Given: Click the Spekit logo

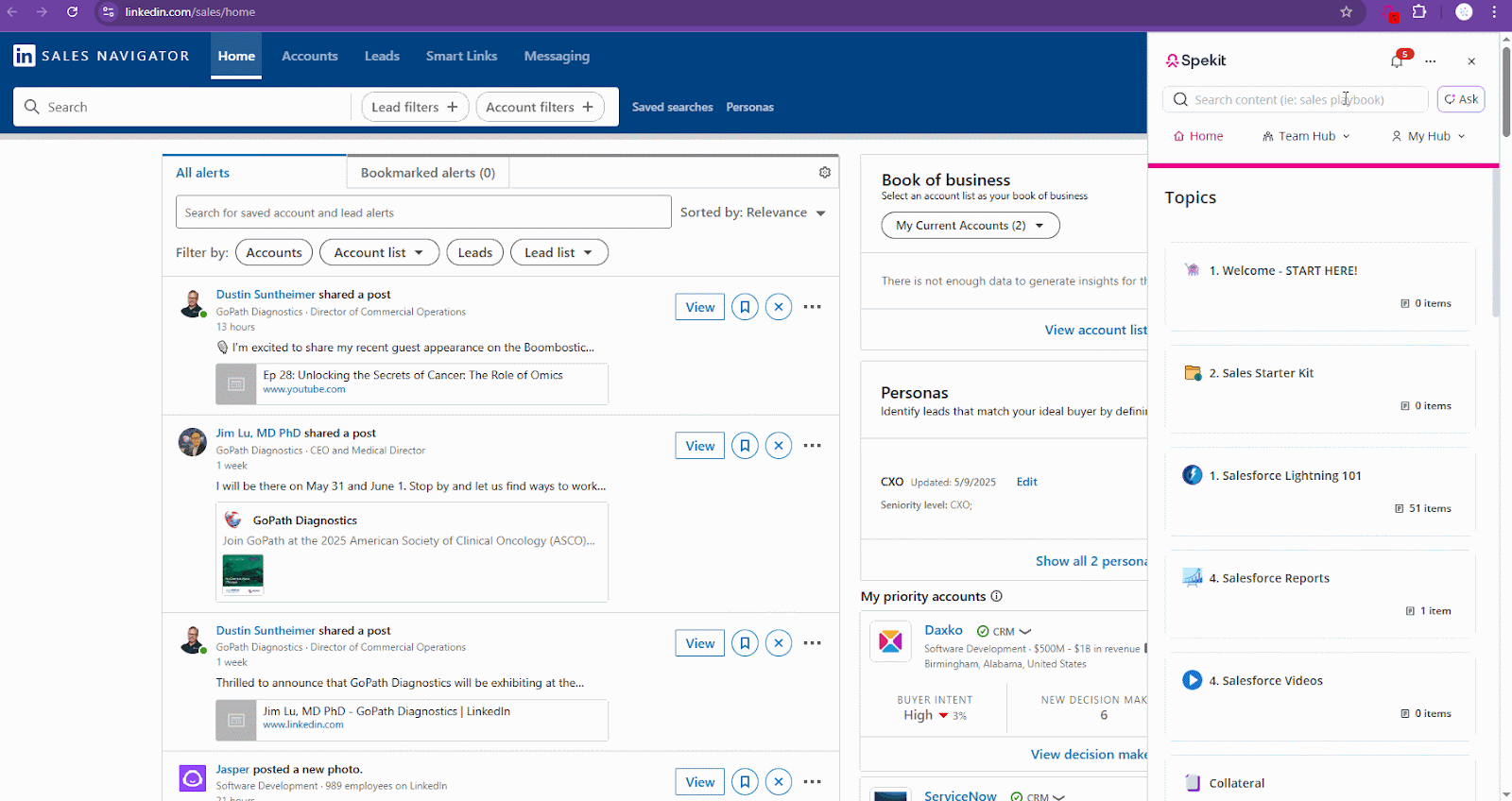Looking at the screenshot, I should (1195, 60).
